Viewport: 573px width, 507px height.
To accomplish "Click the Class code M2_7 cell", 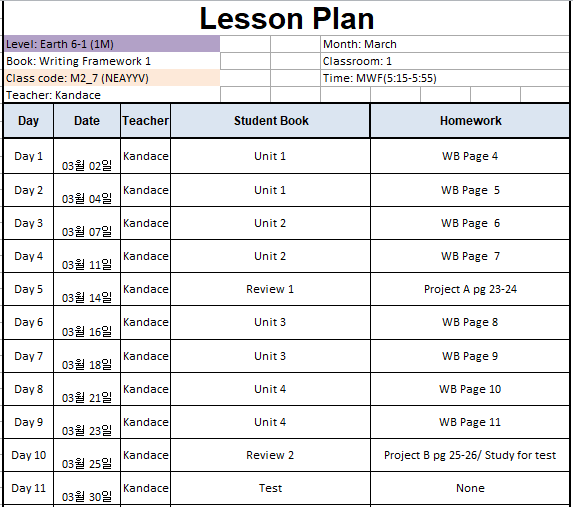I will [x=112, y=78].
